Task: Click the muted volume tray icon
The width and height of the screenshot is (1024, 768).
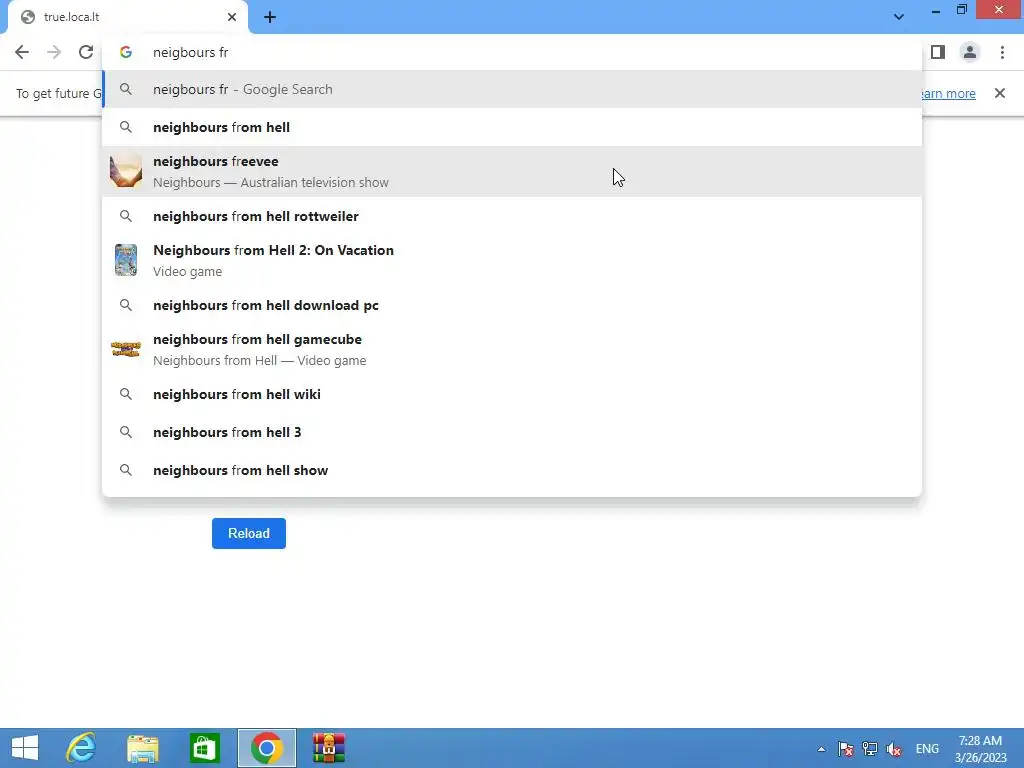Action: point(894,749)
